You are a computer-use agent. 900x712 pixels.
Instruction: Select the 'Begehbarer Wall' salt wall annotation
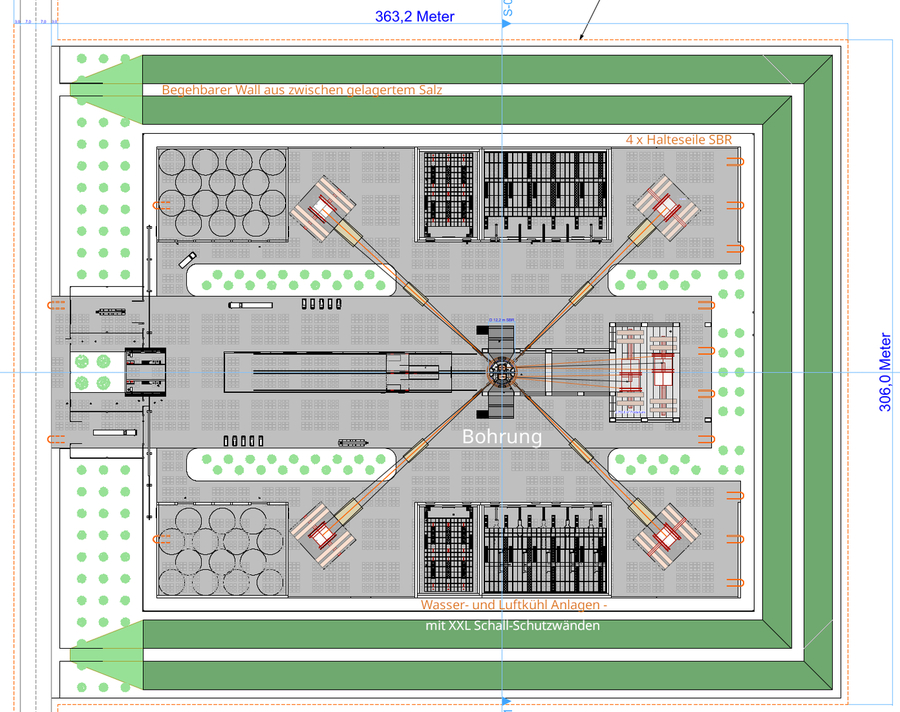point(302,89)
